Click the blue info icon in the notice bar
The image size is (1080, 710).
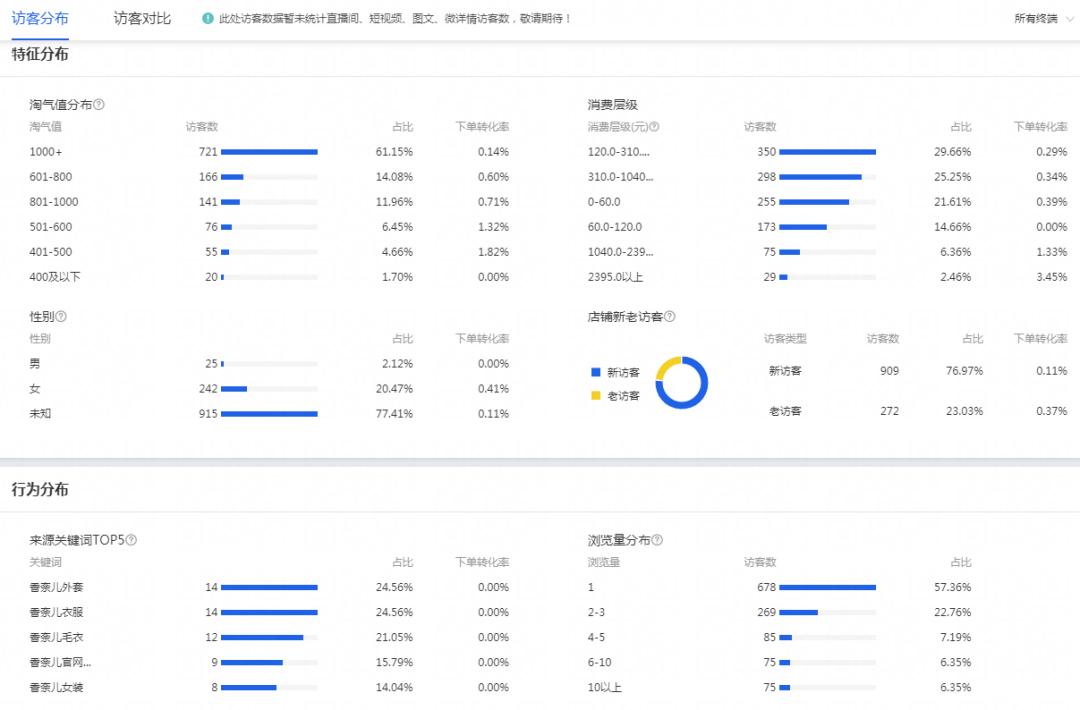[207, 18]
